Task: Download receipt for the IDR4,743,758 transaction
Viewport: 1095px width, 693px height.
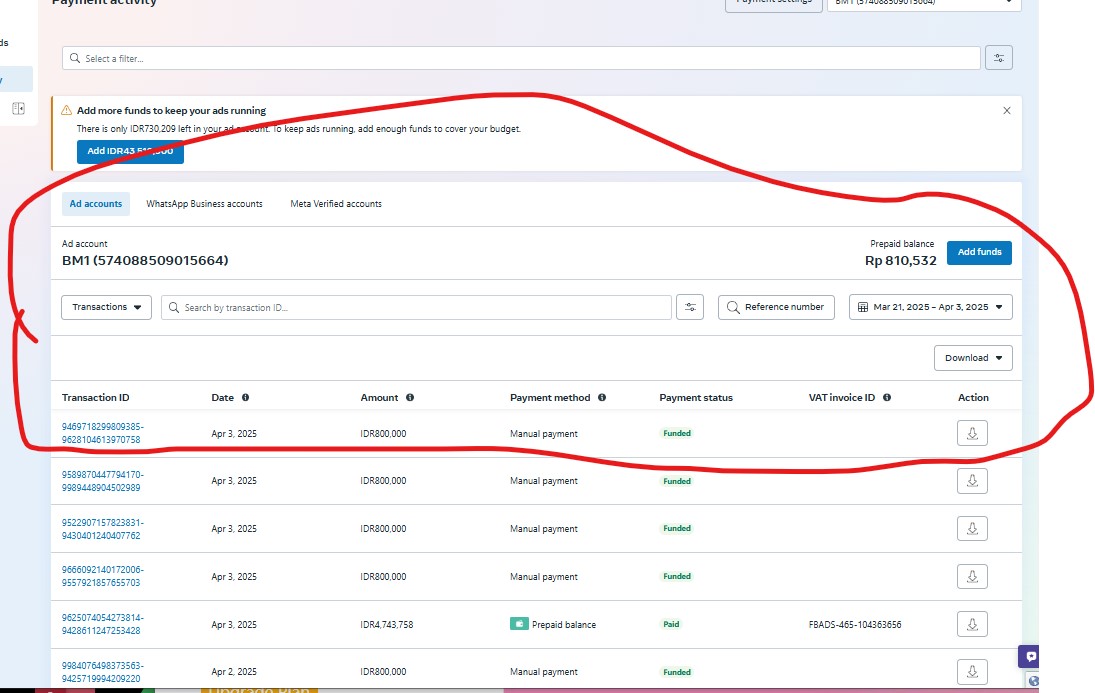Action: [971, 624]
